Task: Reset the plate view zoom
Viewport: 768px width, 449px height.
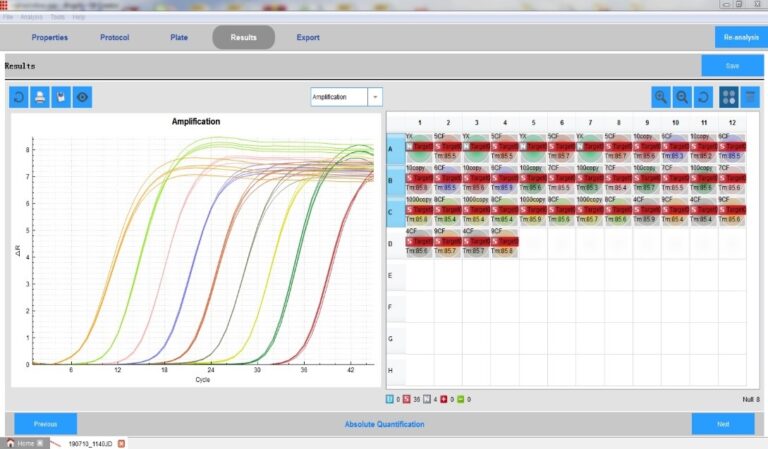Action: click(703, 97)
